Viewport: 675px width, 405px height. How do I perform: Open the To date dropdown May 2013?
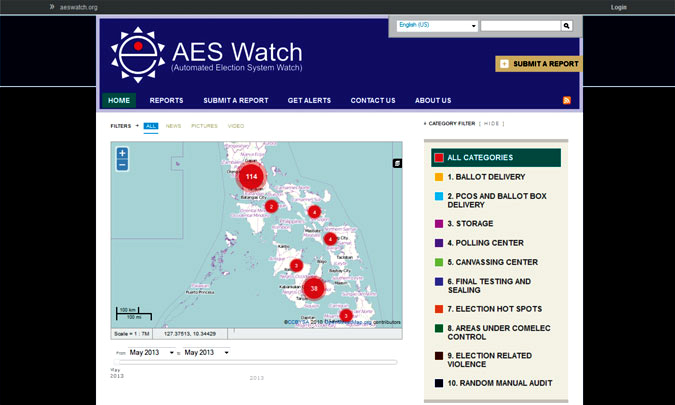(207, 352)
